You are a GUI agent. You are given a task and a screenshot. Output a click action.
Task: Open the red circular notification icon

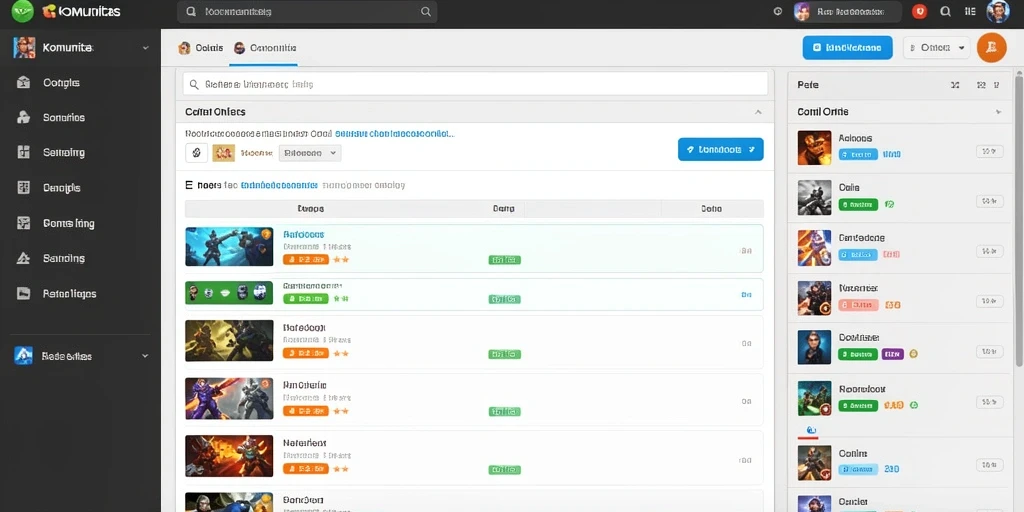(x=920, y=11)
